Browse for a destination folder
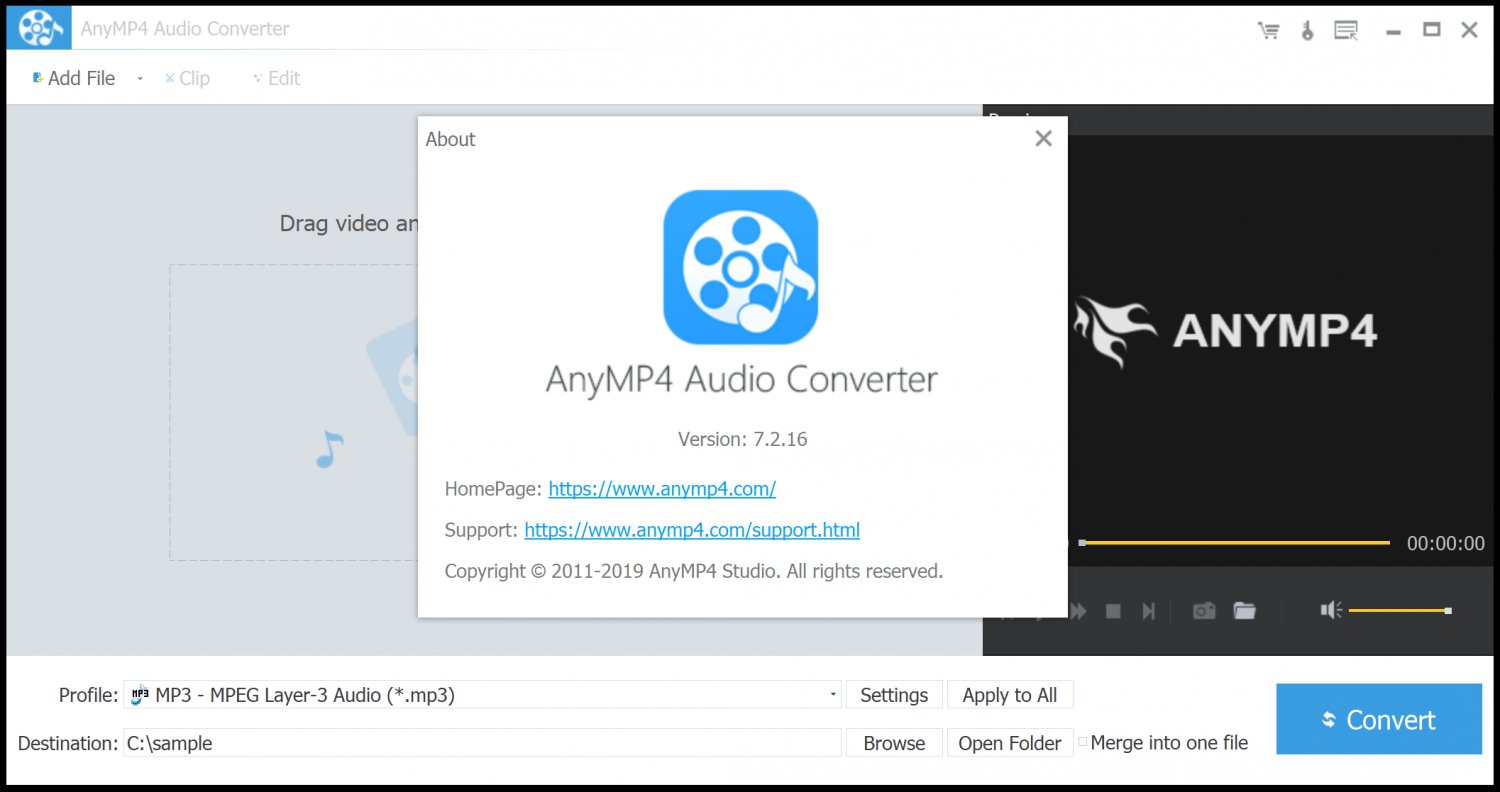 point(894,743)
